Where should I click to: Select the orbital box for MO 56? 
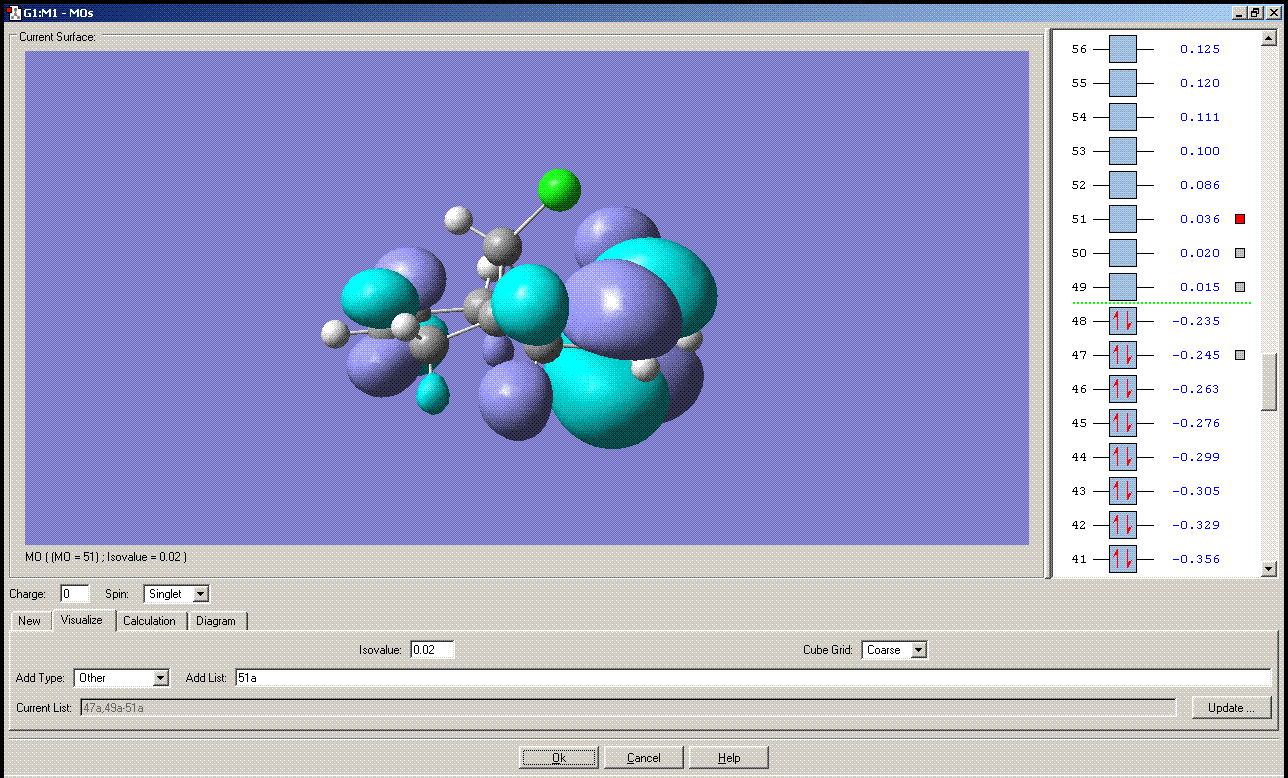tap(1123, 49)
